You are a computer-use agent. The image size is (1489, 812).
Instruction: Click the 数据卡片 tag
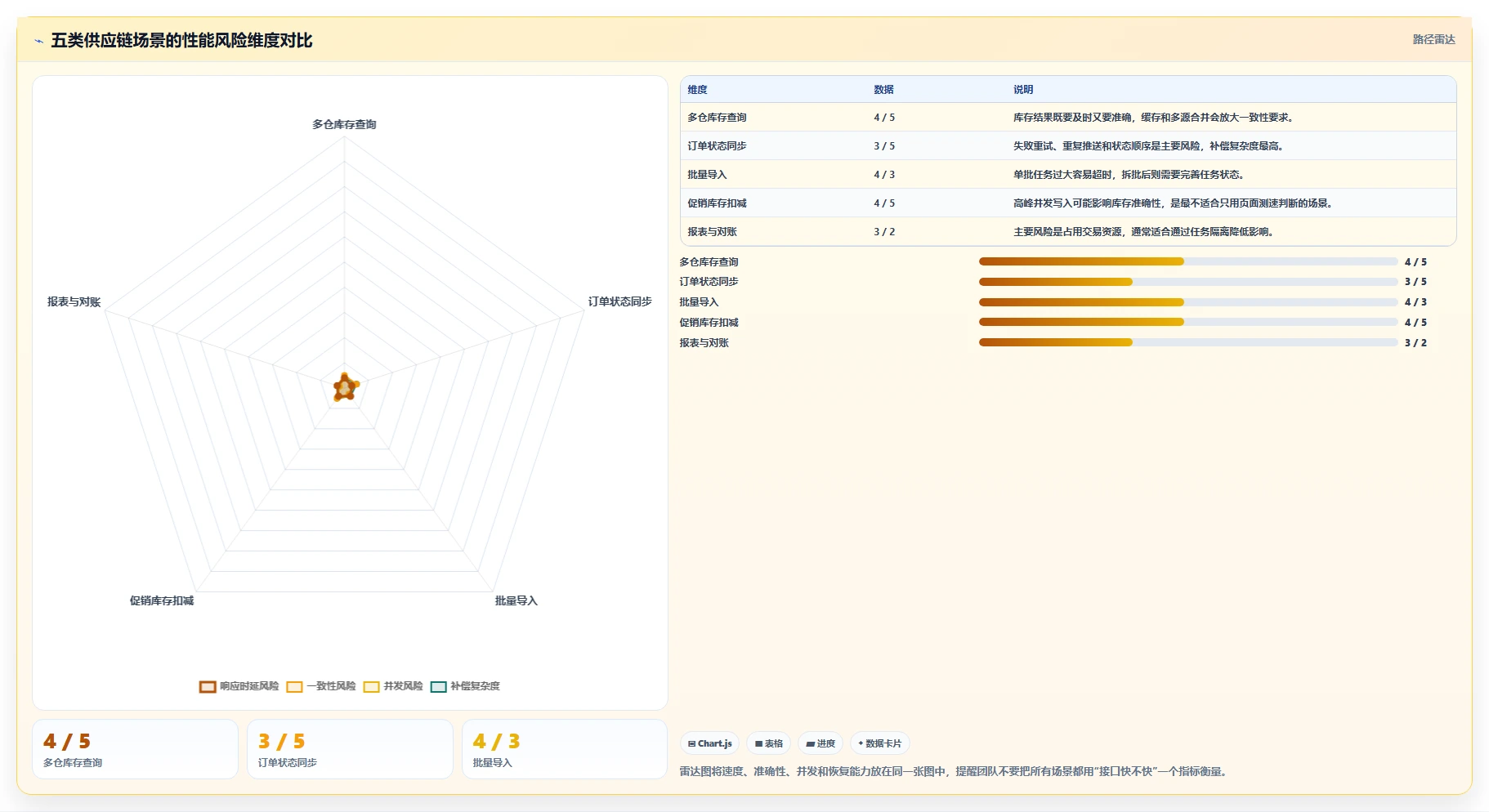tap(880, 743)
